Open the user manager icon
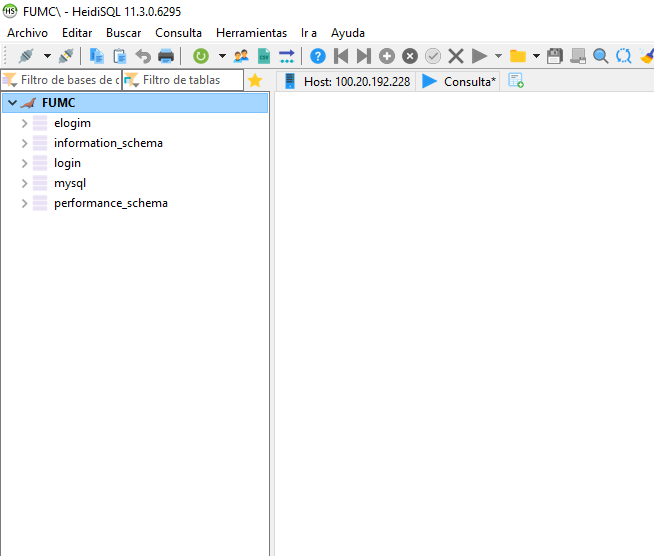Image resolution: width=654 pixels, height=556 pixels. pyautogui.click(x=241, y=56)
